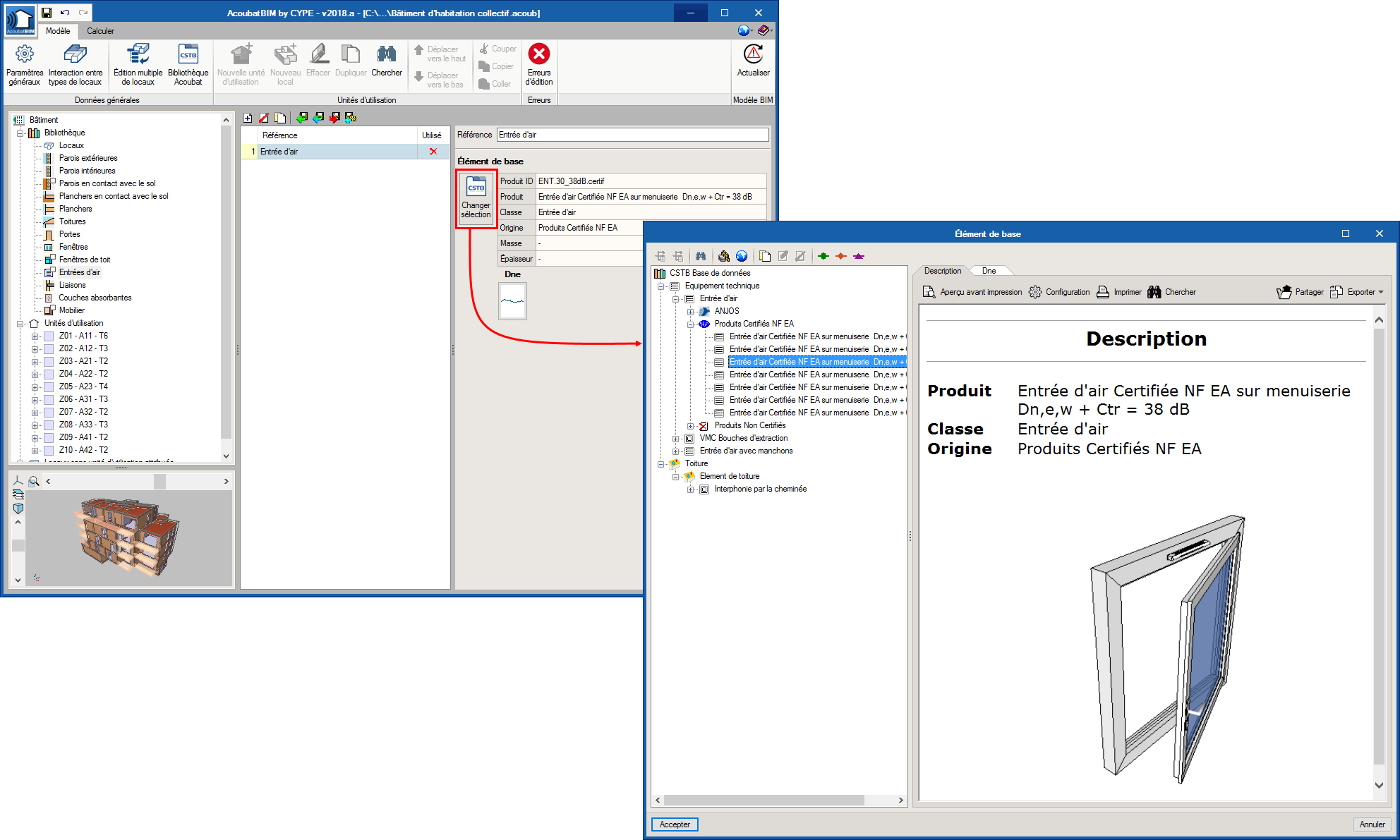
Task: Collapse the Equipement technique node
Action: tap(661, 286)
